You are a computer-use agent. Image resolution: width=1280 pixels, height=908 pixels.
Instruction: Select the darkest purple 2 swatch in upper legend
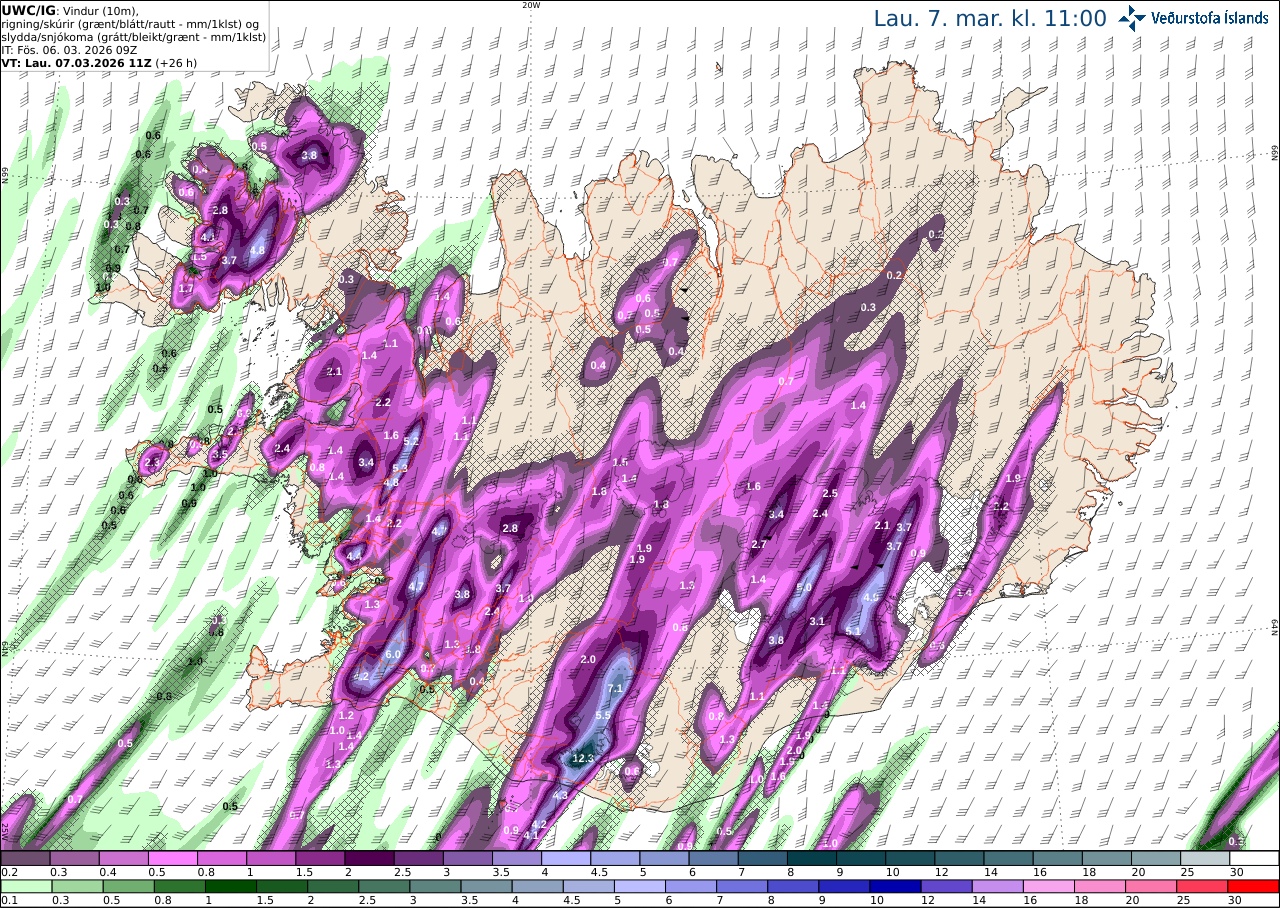coord(369,858)
